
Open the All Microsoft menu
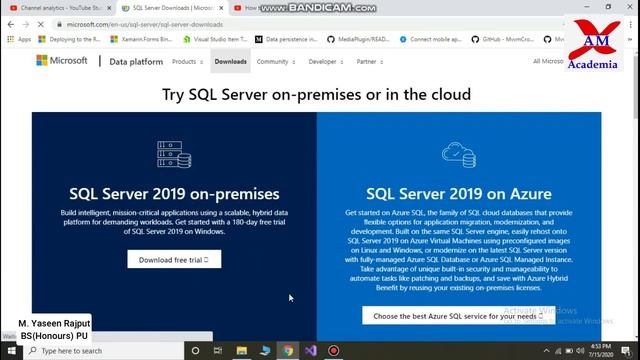(x=548, y=61)
